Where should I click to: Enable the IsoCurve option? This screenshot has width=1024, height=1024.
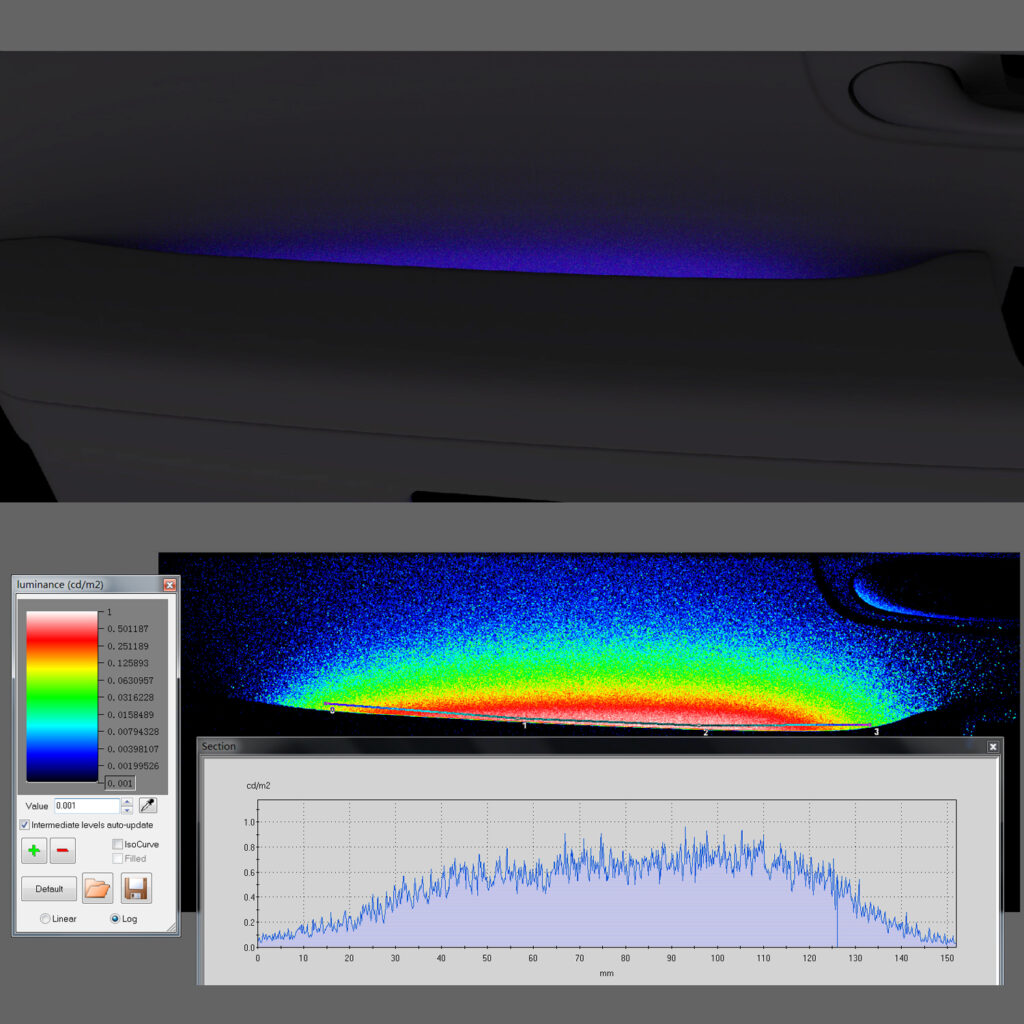pyautogui.click(x=116, y=844)
